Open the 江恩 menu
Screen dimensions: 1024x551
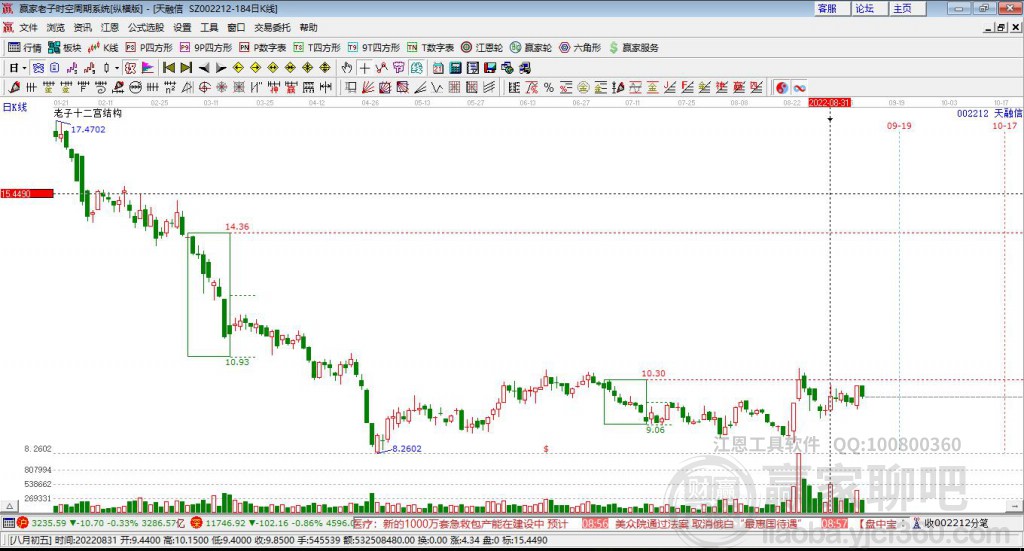coord(110,27)
